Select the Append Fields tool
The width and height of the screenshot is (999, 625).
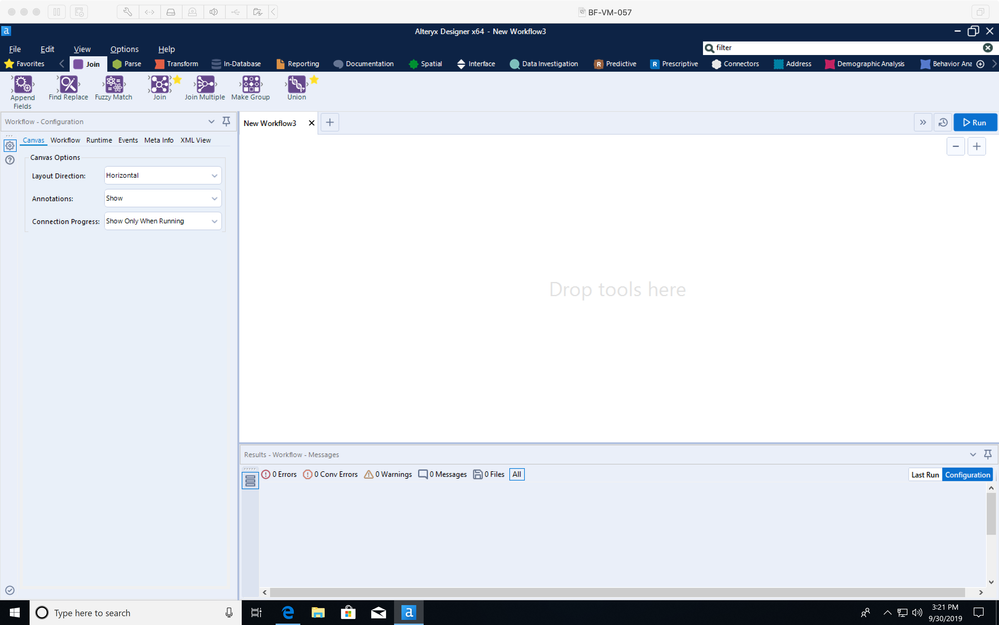(x=23, y=91)
